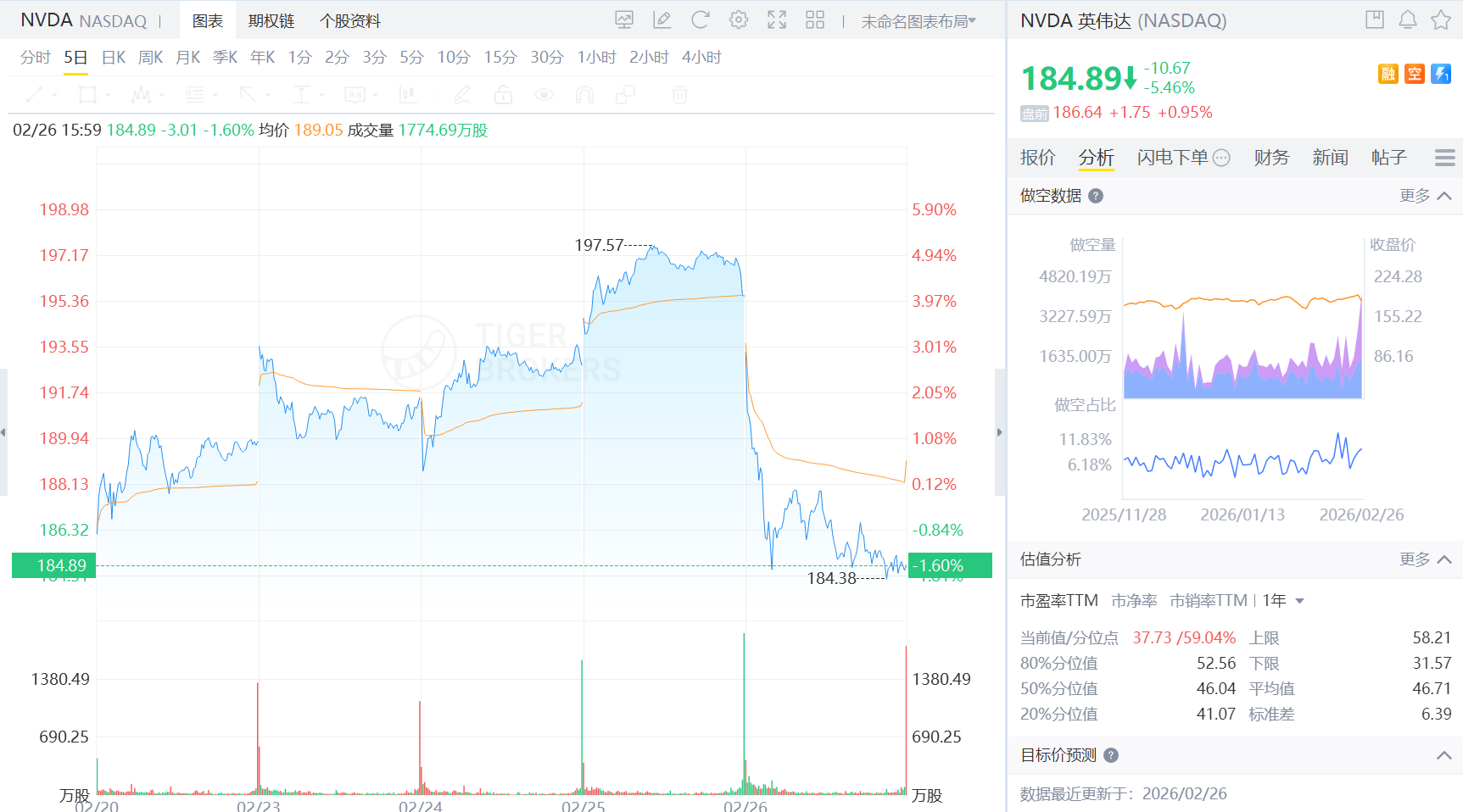Screen dimensions: 1463x812
Task: Open the hamburger menu in quote tabs
Action: pos(1445,158)
